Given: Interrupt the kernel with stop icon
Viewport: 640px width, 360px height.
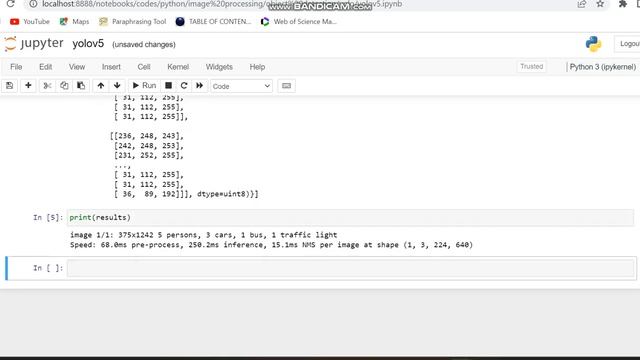Looking at the screenshot, I should coord(168,86).
